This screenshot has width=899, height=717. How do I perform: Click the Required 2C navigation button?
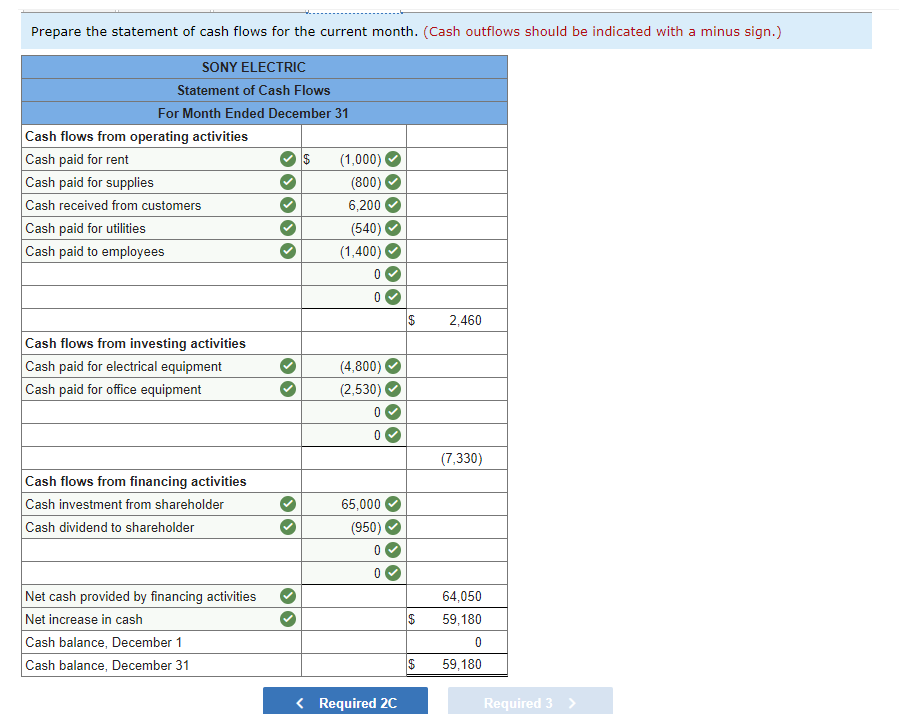click(x=345, y=701)
